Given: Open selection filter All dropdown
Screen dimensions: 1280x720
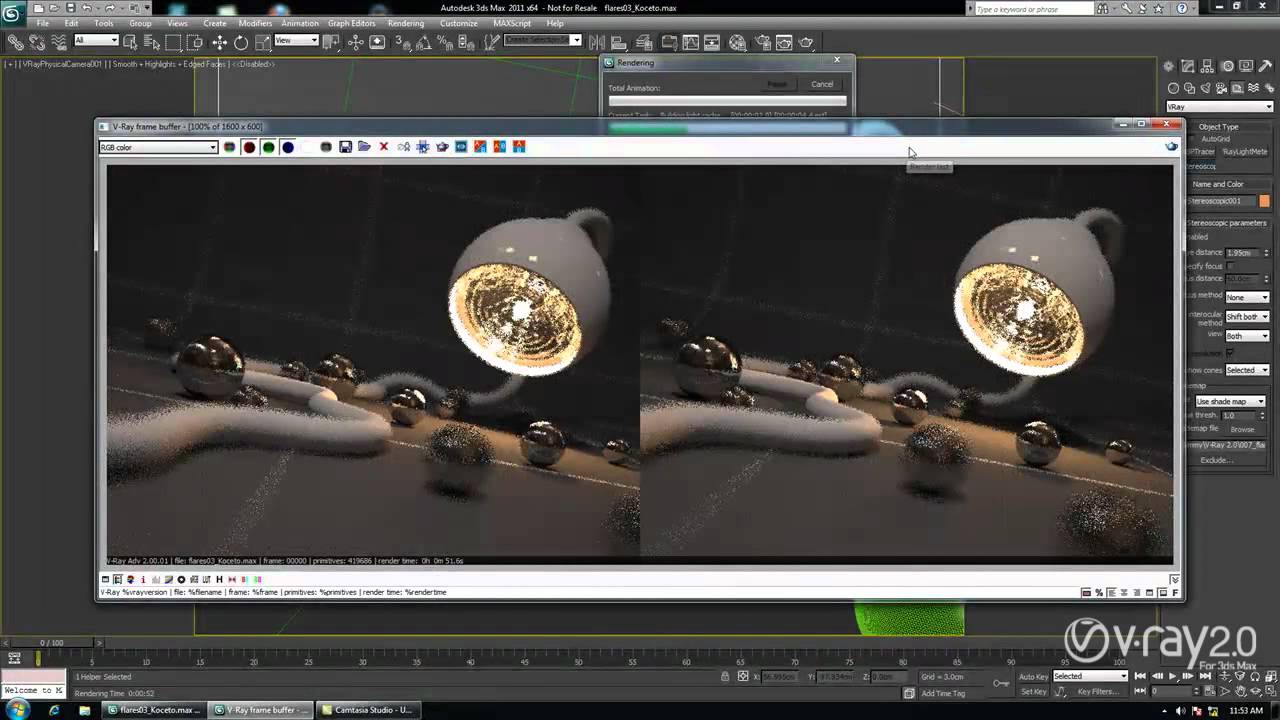Looking at the screenshot, I should [96, 40].
